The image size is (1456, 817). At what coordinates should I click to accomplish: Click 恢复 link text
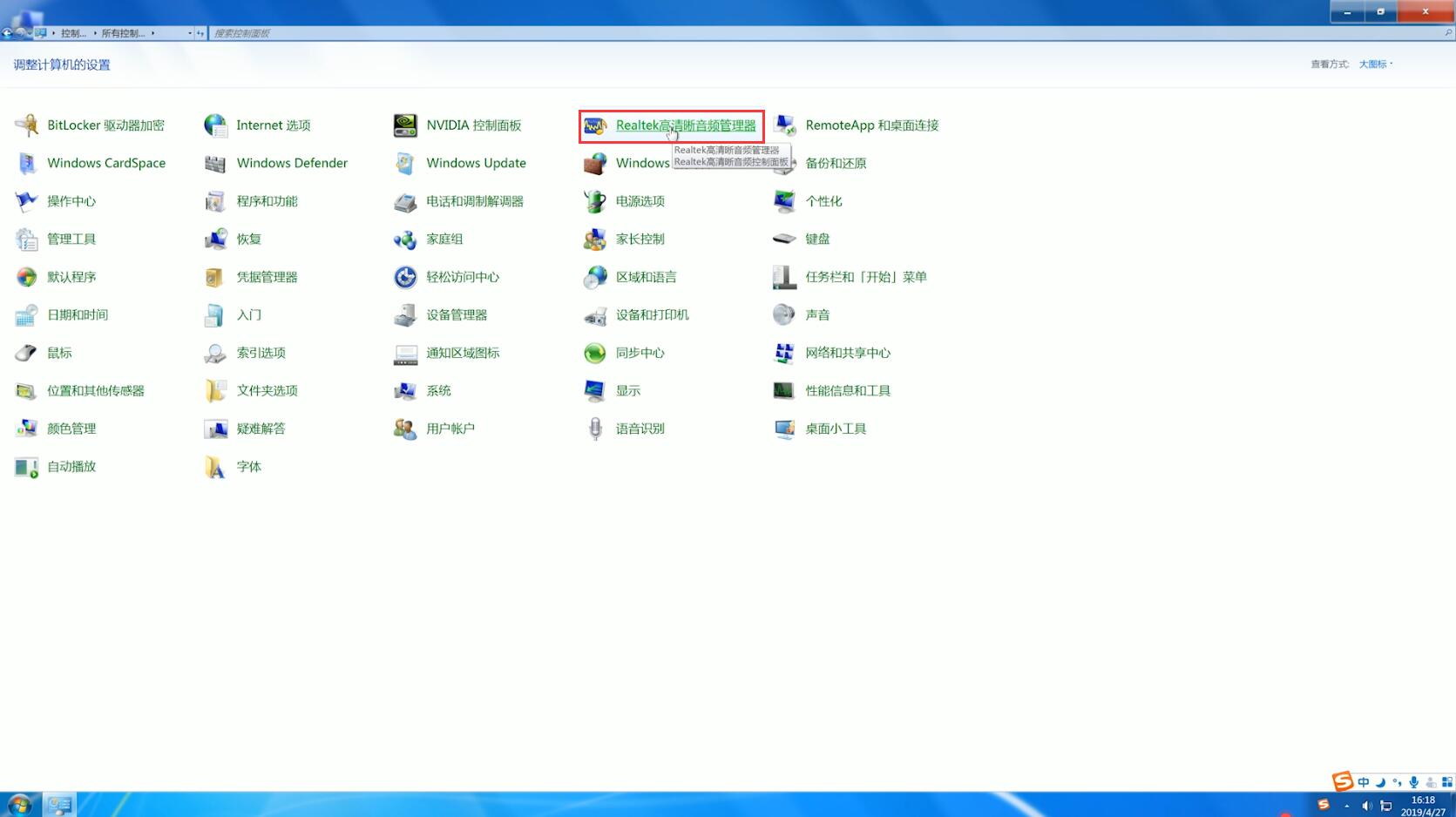[x=249, y=239]
